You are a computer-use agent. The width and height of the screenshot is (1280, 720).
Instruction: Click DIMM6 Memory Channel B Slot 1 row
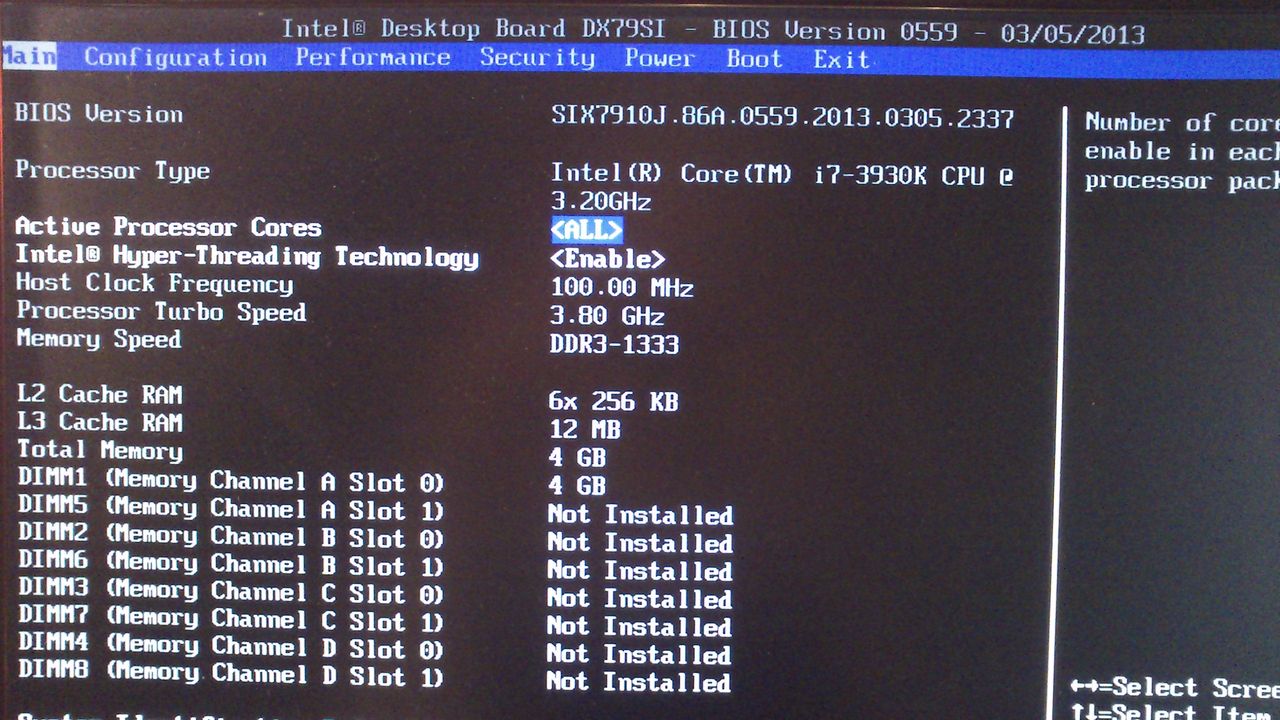coord(231,565)
